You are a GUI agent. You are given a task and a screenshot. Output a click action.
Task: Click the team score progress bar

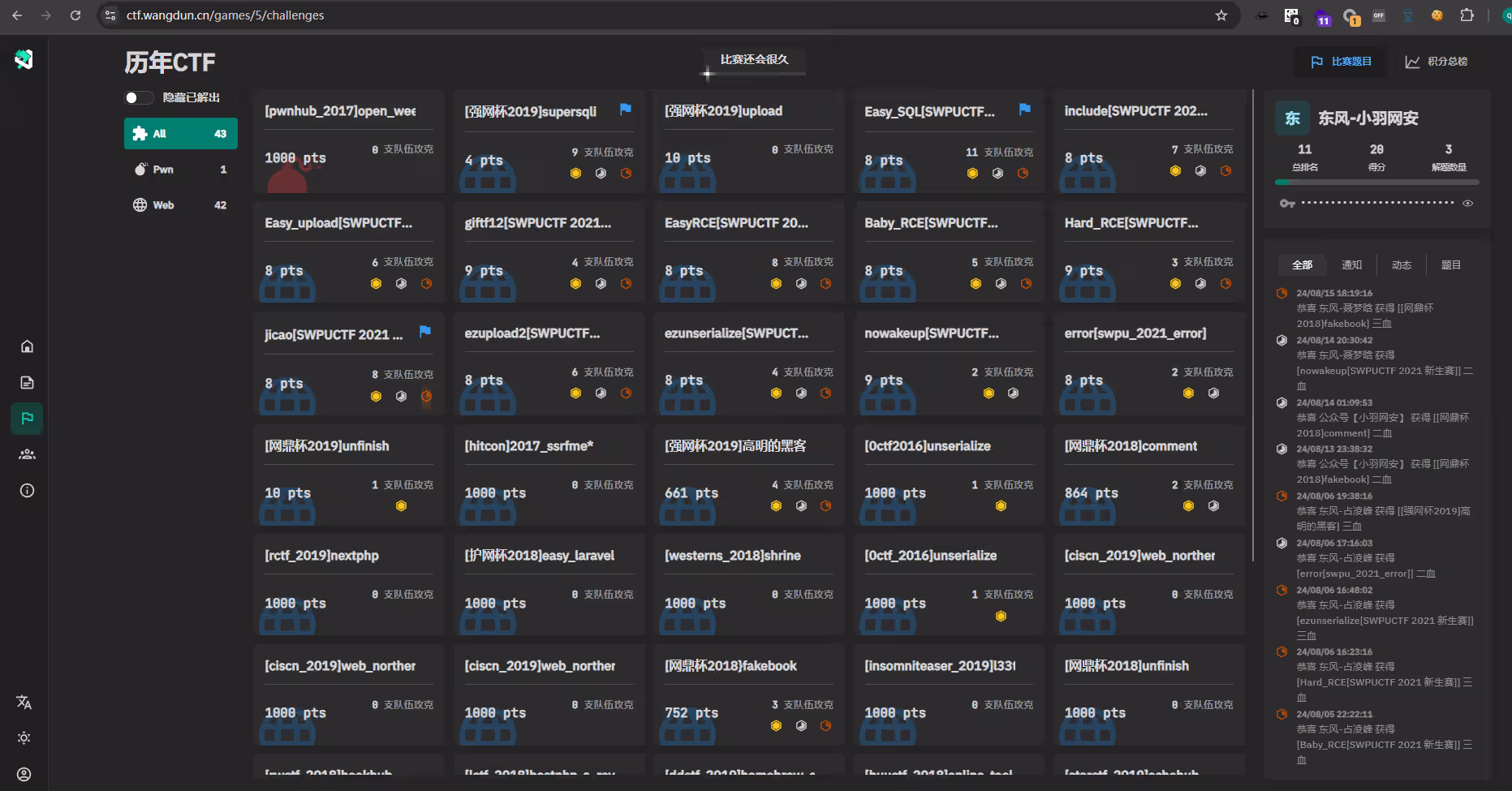pyautogui.click(x=1376, y=183)
